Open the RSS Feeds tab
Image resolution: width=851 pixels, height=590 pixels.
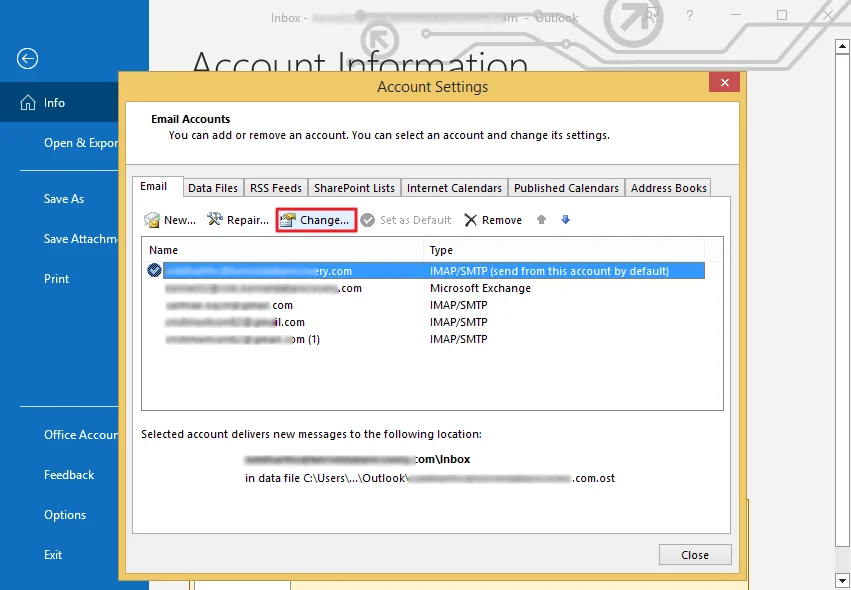pyautogui.click(x=275, y=188)
